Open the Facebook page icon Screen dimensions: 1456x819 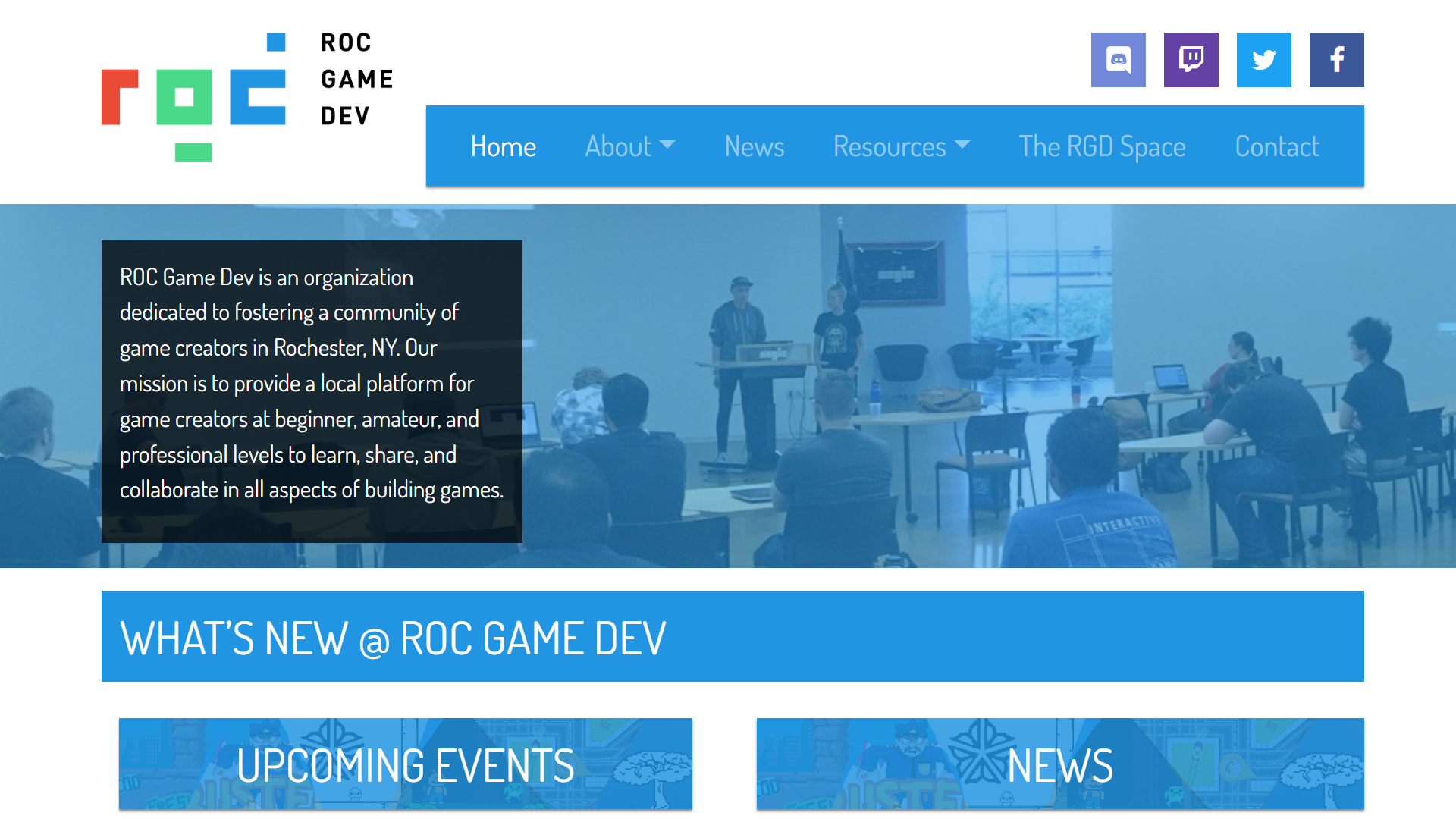1336,60
